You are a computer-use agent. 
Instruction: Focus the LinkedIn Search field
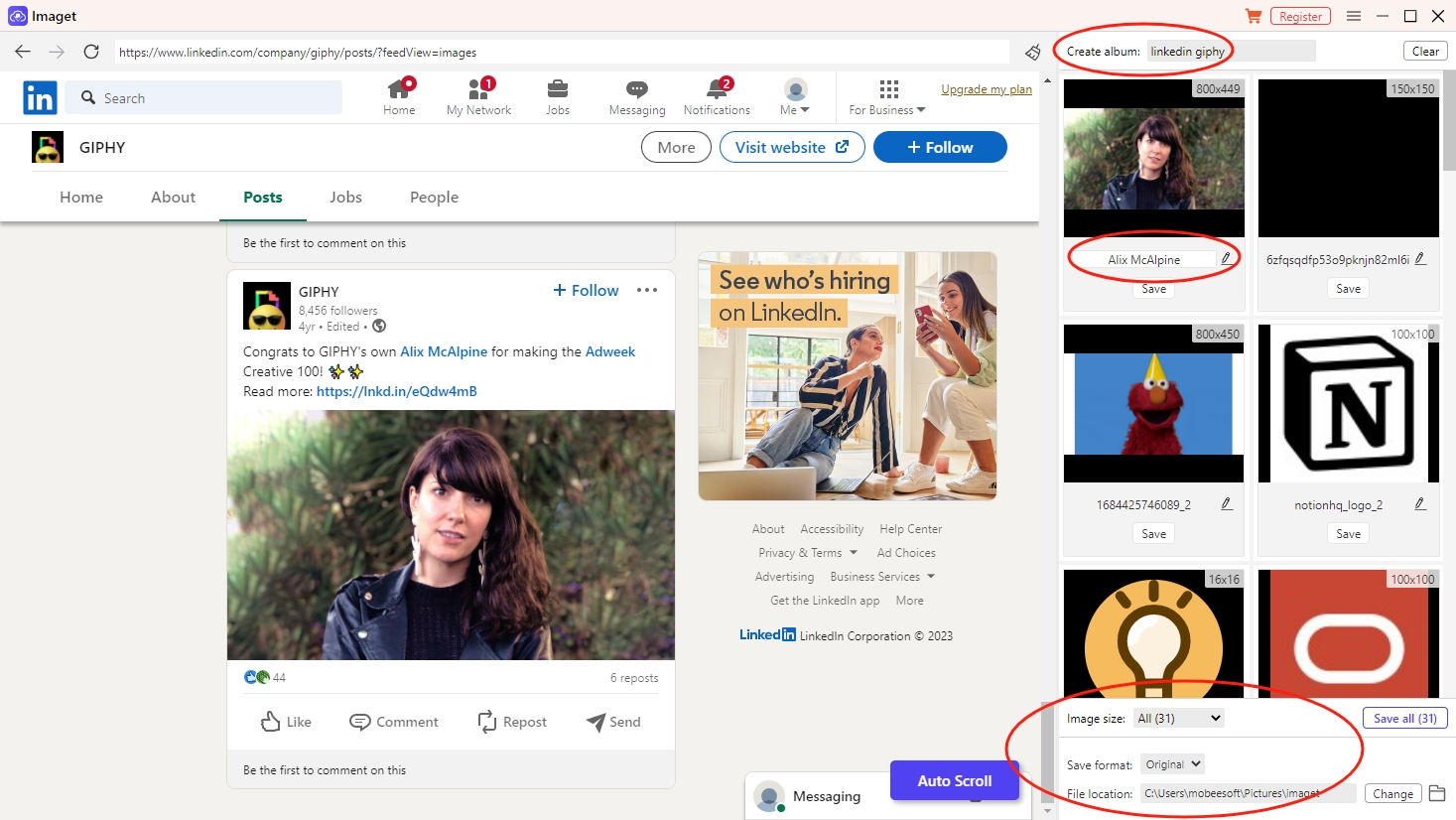tap(203, 97)
